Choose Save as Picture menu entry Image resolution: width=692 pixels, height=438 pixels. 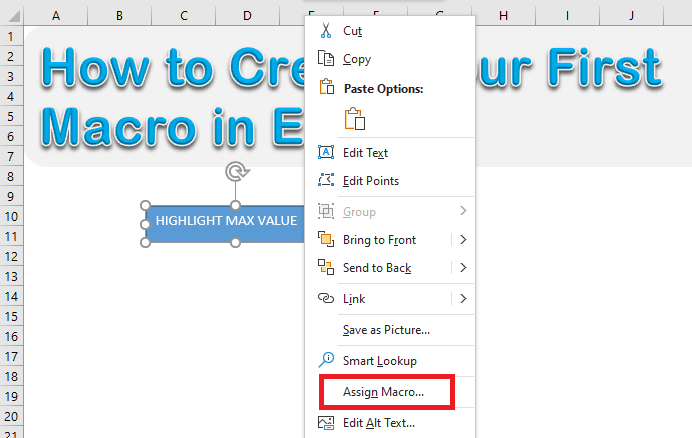point(390,330)
